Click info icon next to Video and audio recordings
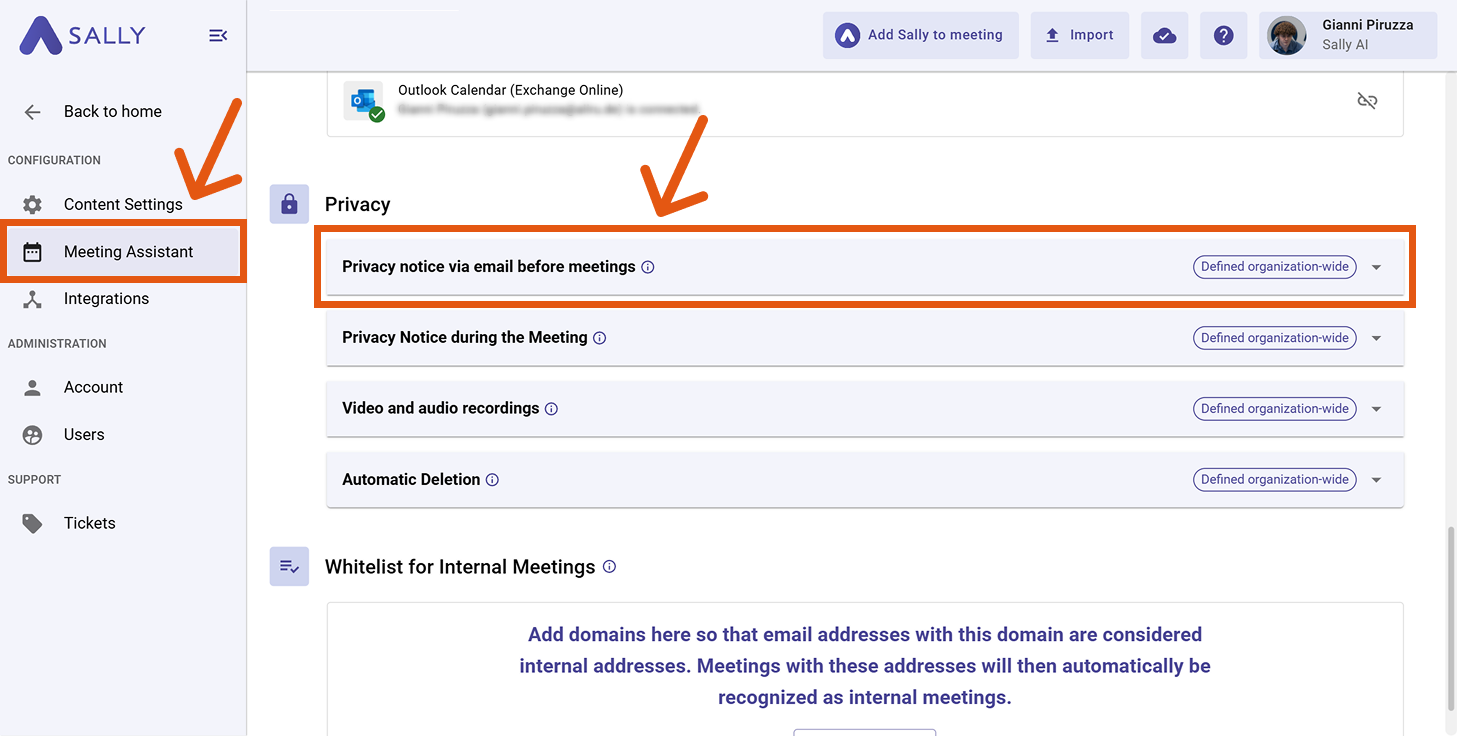1457x736 pixels. pyautogui.click(x=551, y=409)
